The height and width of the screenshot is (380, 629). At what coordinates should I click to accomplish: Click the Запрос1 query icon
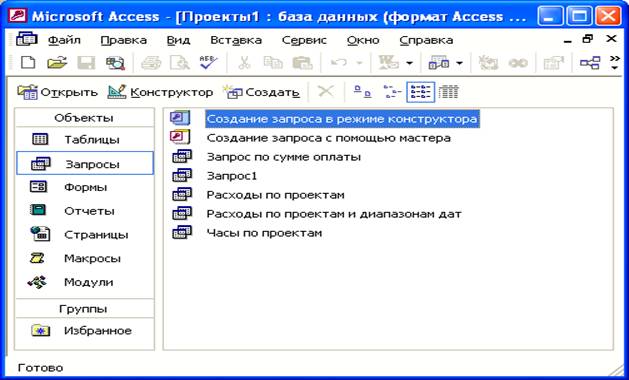[182, 175]
